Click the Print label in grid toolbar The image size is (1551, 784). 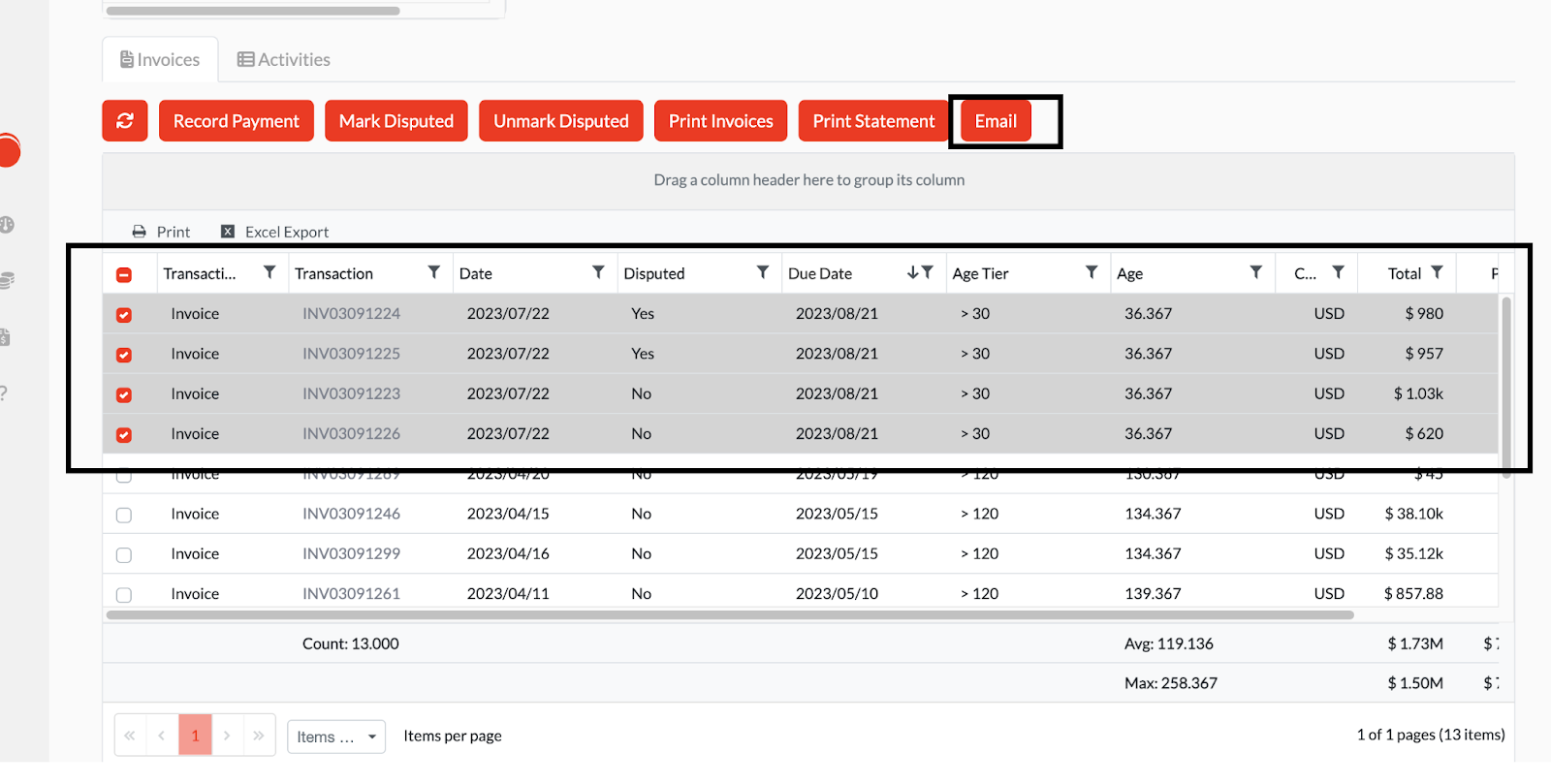pyautogui.click(x=174, y=232)
